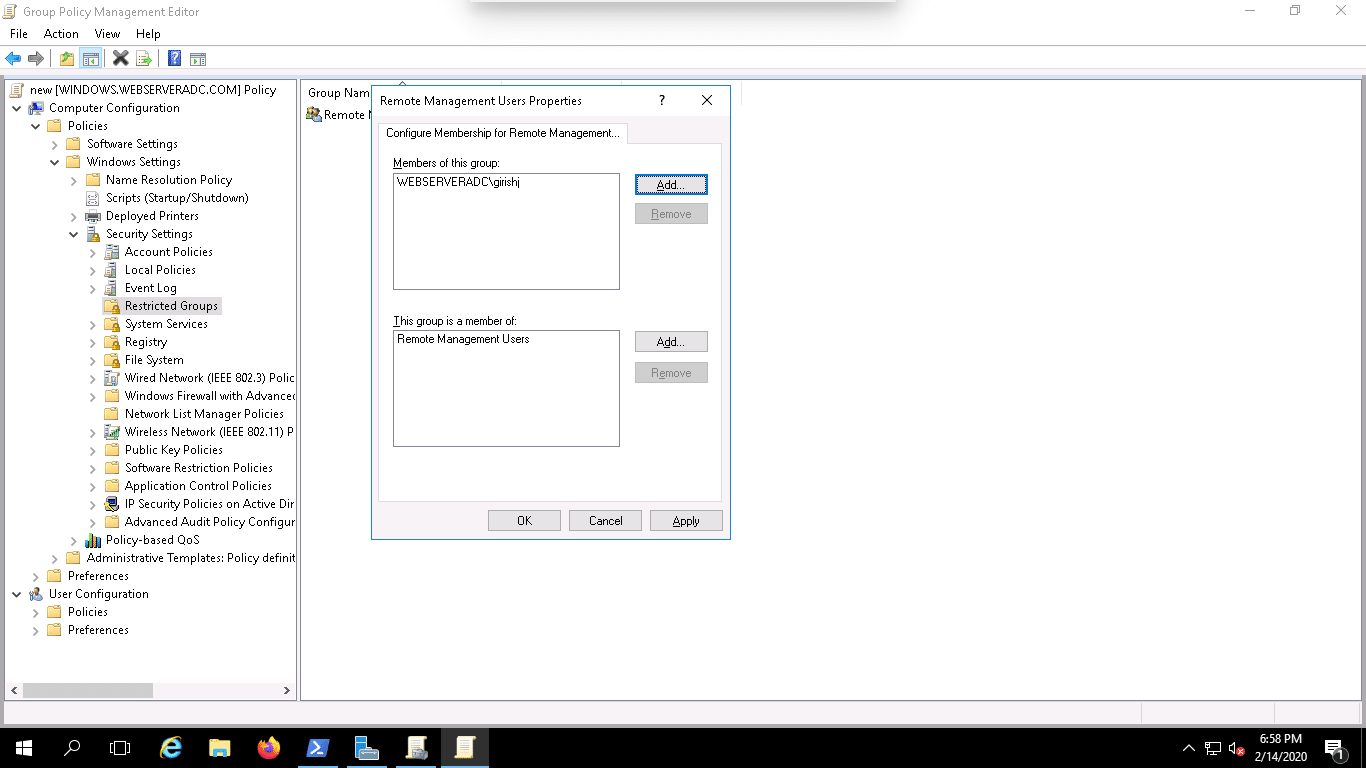Open the Help menu
This screenshot has height=768, width=1366.
(148, 34)
